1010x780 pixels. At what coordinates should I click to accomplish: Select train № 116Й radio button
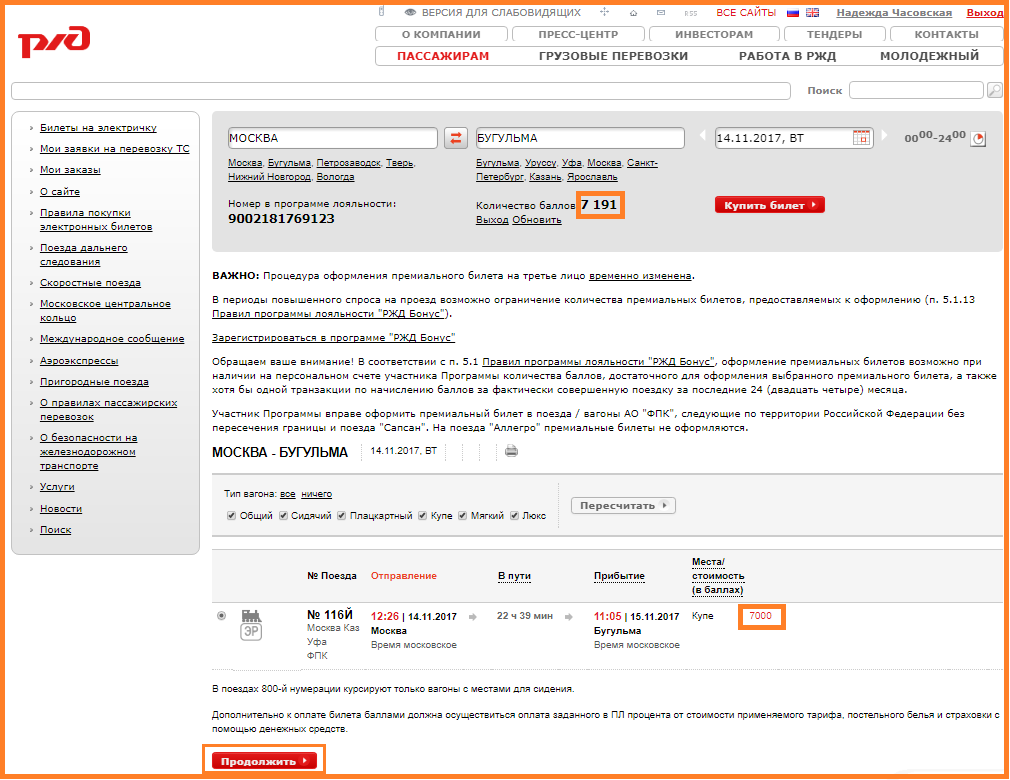pyautogui.click(x=221, y=615)
